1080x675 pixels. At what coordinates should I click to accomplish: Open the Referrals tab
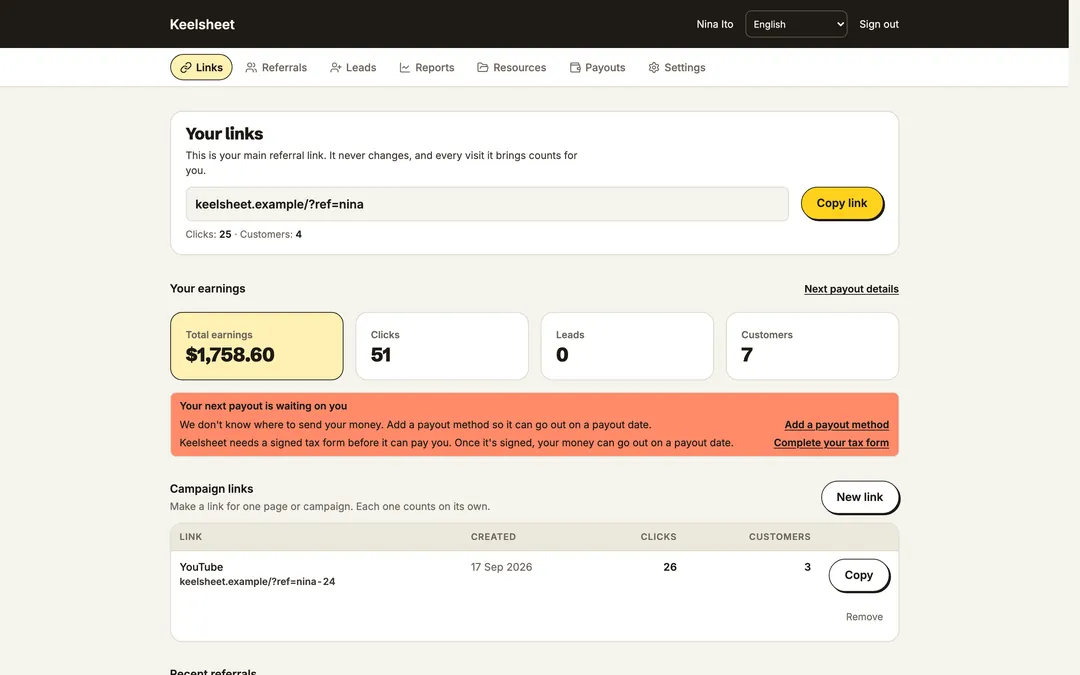coord(276,68)
